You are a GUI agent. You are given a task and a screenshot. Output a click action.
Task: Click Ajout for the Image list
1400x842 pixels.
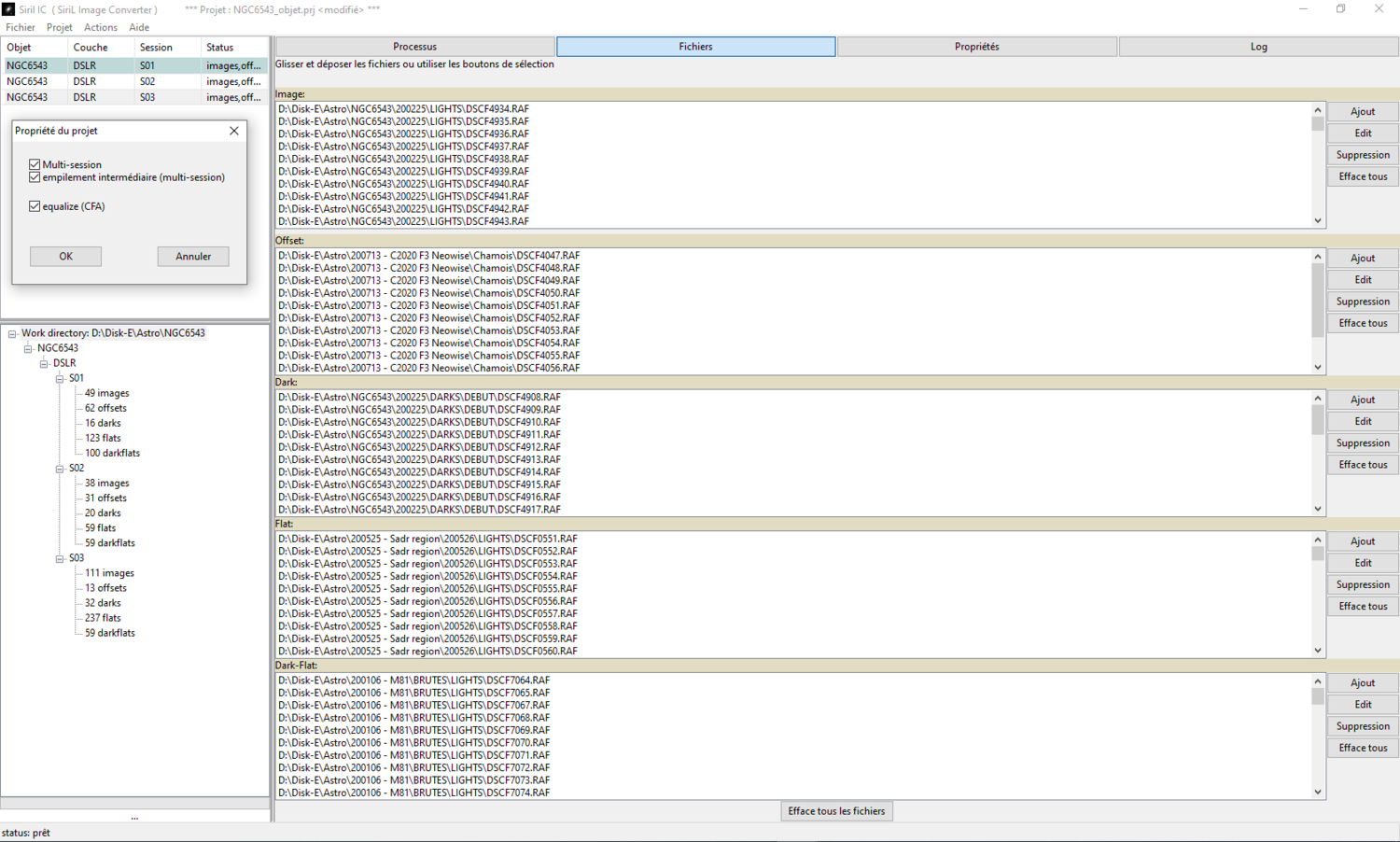[x=1363, y=112]
